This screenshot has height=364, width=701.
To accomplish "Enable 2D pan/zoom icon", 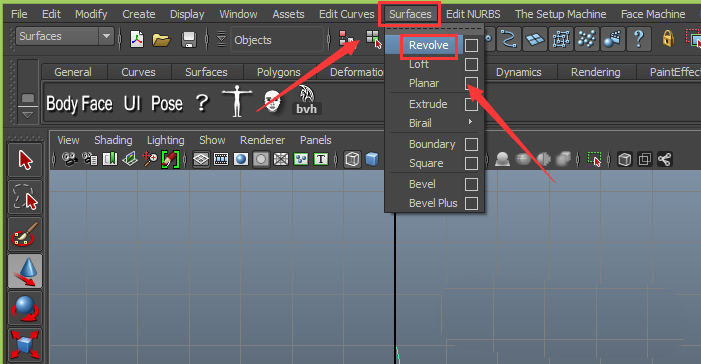I will (149, 159).
